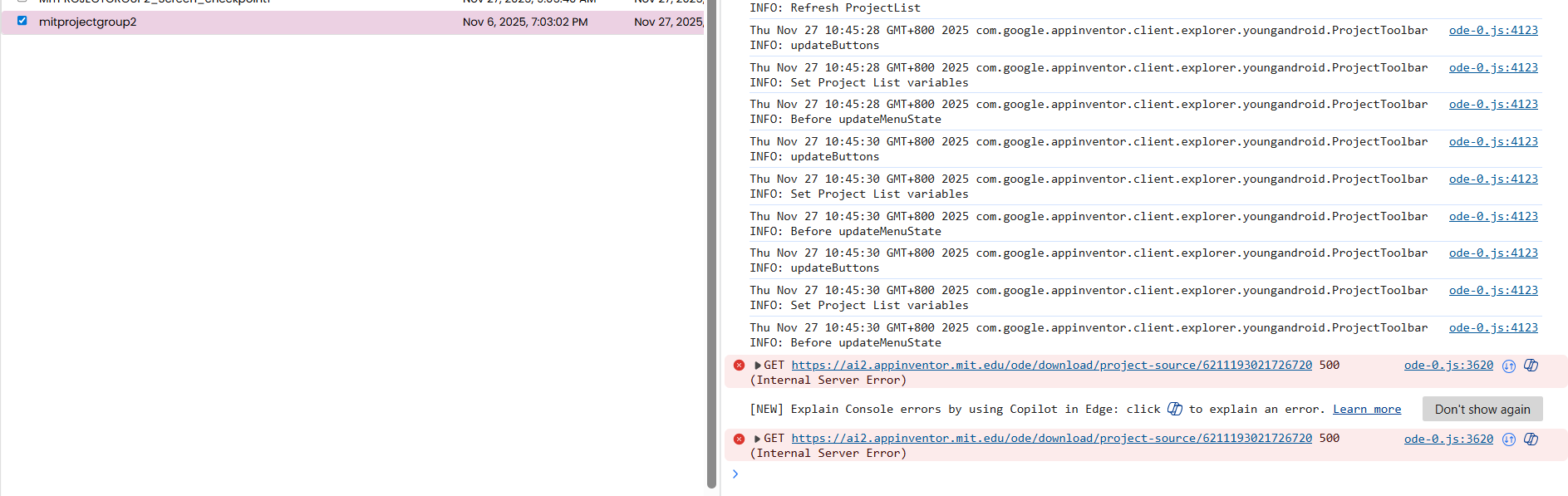1568x496 pixels.
Task: Focus the console prompt input line
Action: [x=1080, y=474]
